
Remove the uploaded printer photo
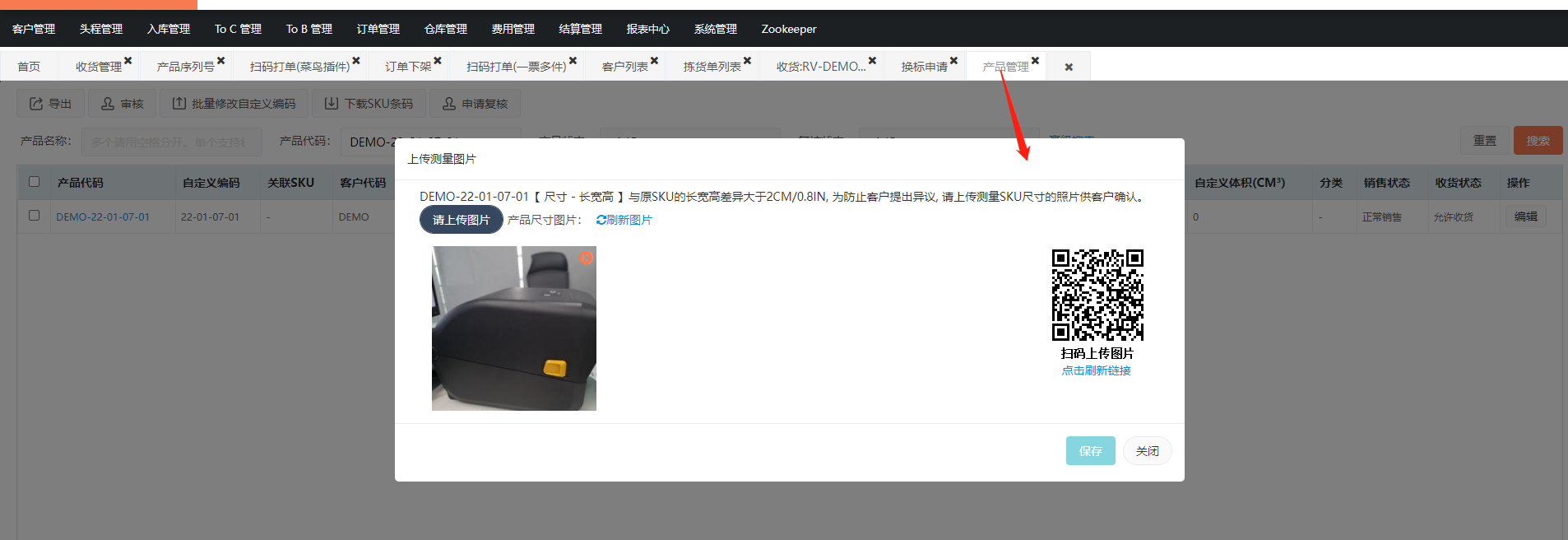pyautogui.click(x=586, y=258)
